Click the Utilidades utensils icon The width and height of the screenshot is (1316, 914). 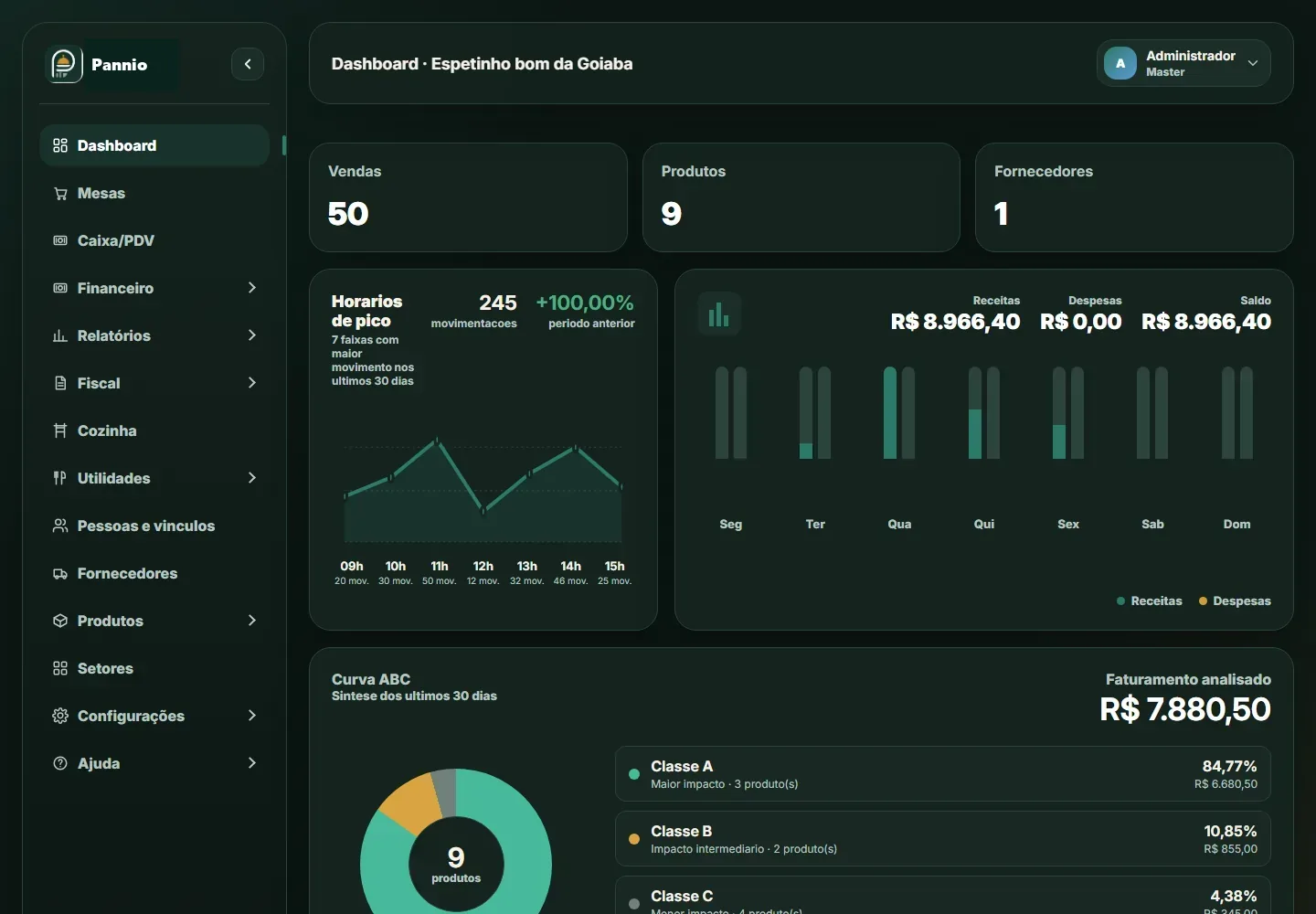point(60,478)
